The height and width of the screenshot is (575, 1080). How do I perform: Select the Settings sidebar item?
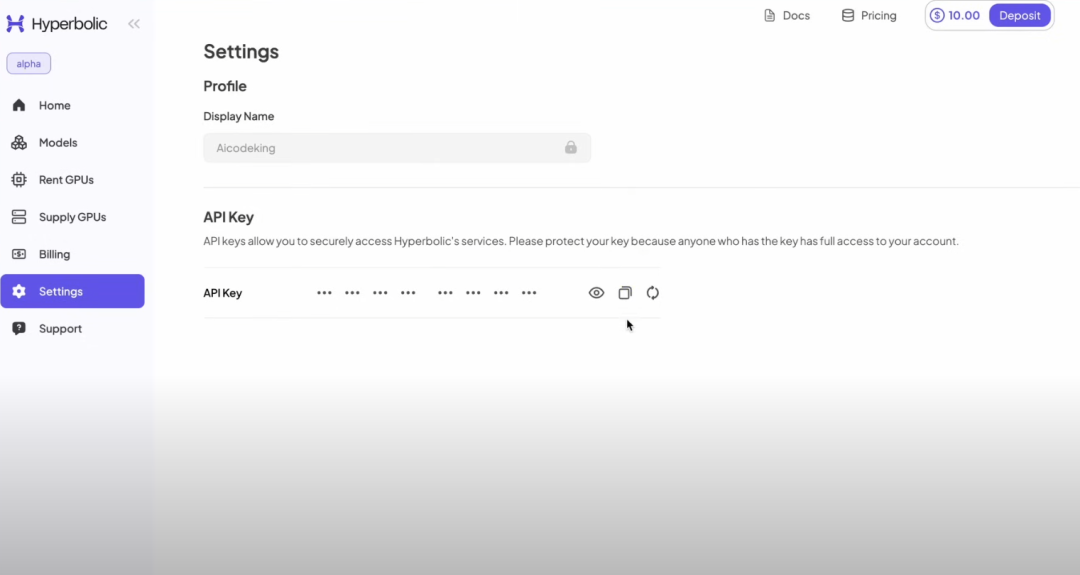72,291
